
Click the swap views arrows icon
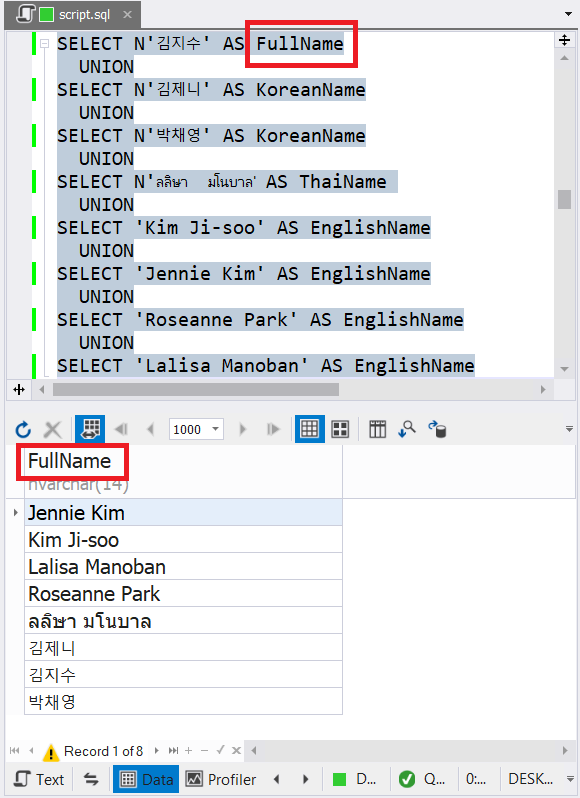(x=91, y=779)
